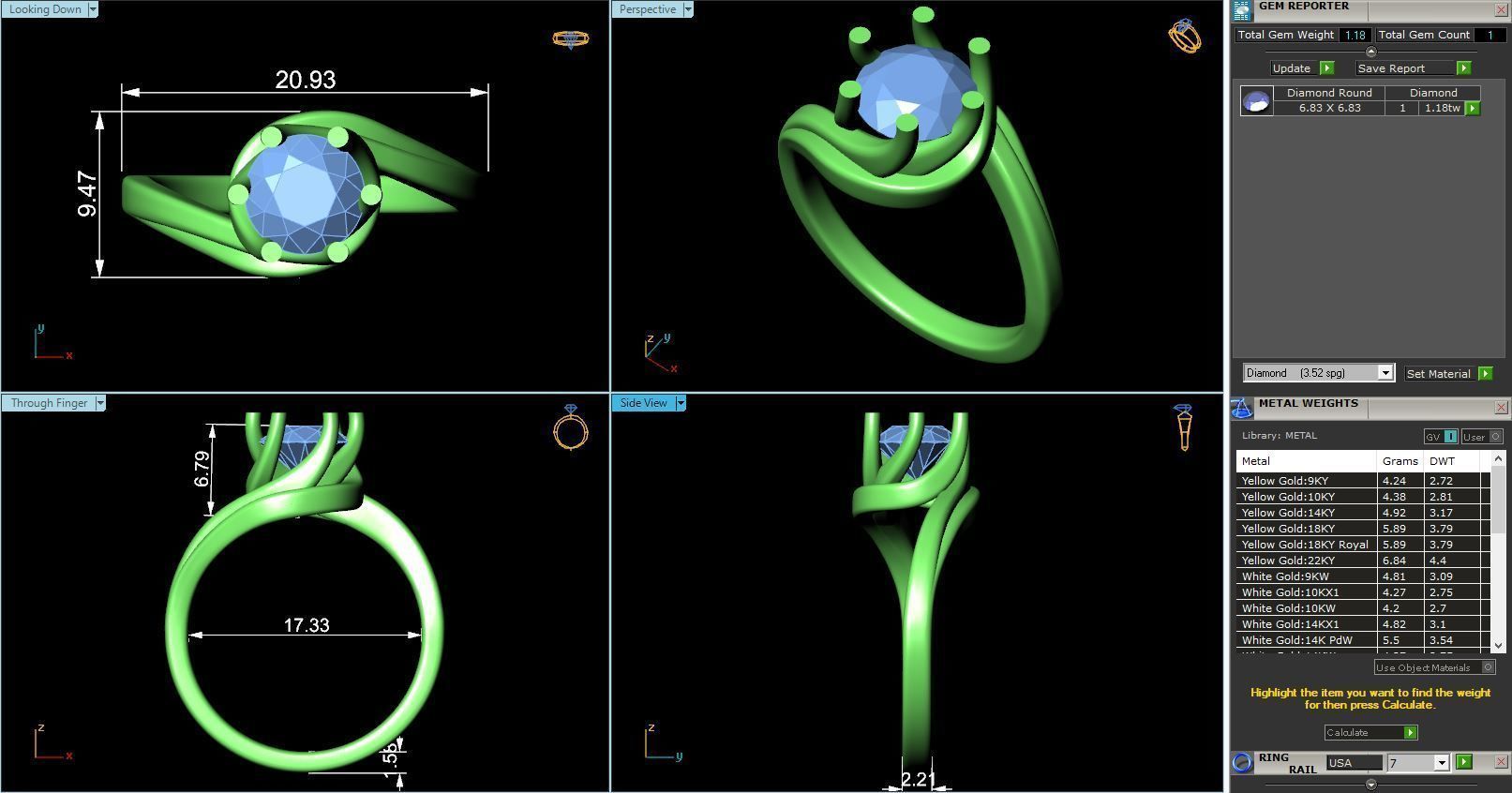The height and width of the screenshot is (793, 1512).
Task: Click the 2.21 shank width dimension
Action: pyautogui.click(x=918, y=779)
